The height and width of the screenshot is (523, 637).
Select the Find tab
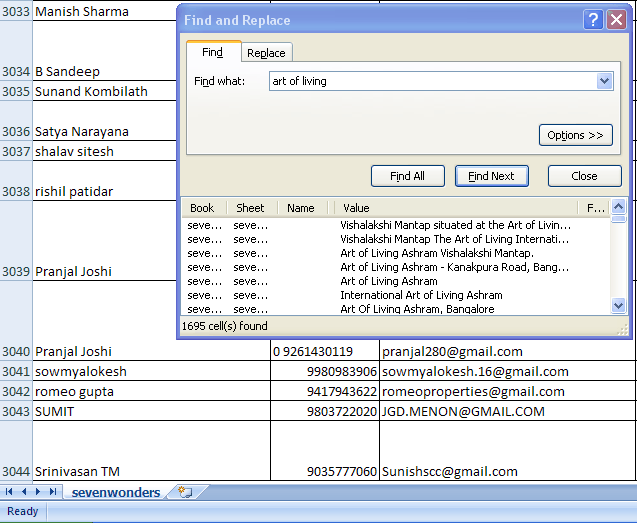[213, 52]
